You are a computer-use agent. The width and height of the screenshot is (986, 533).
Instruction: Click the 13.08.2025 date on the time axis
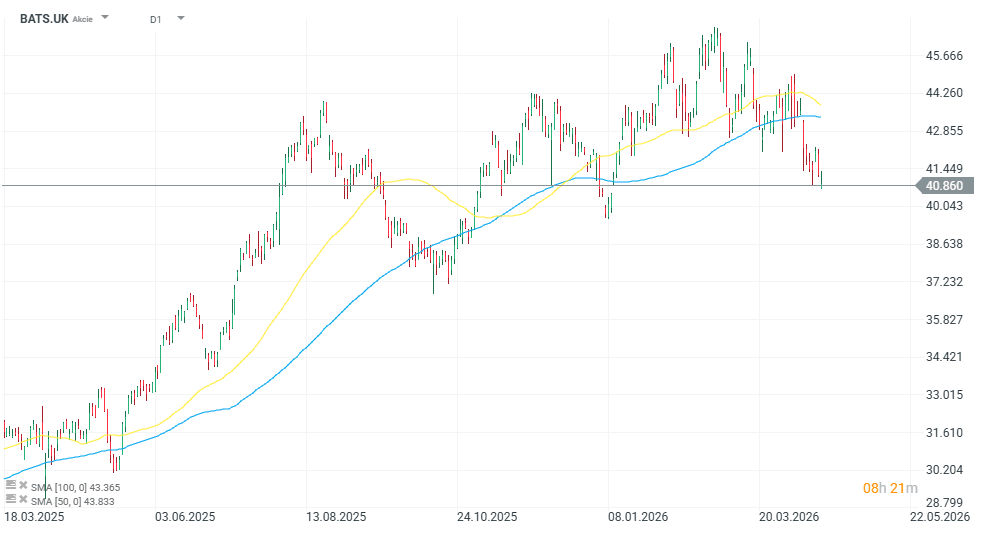point(336,517)
